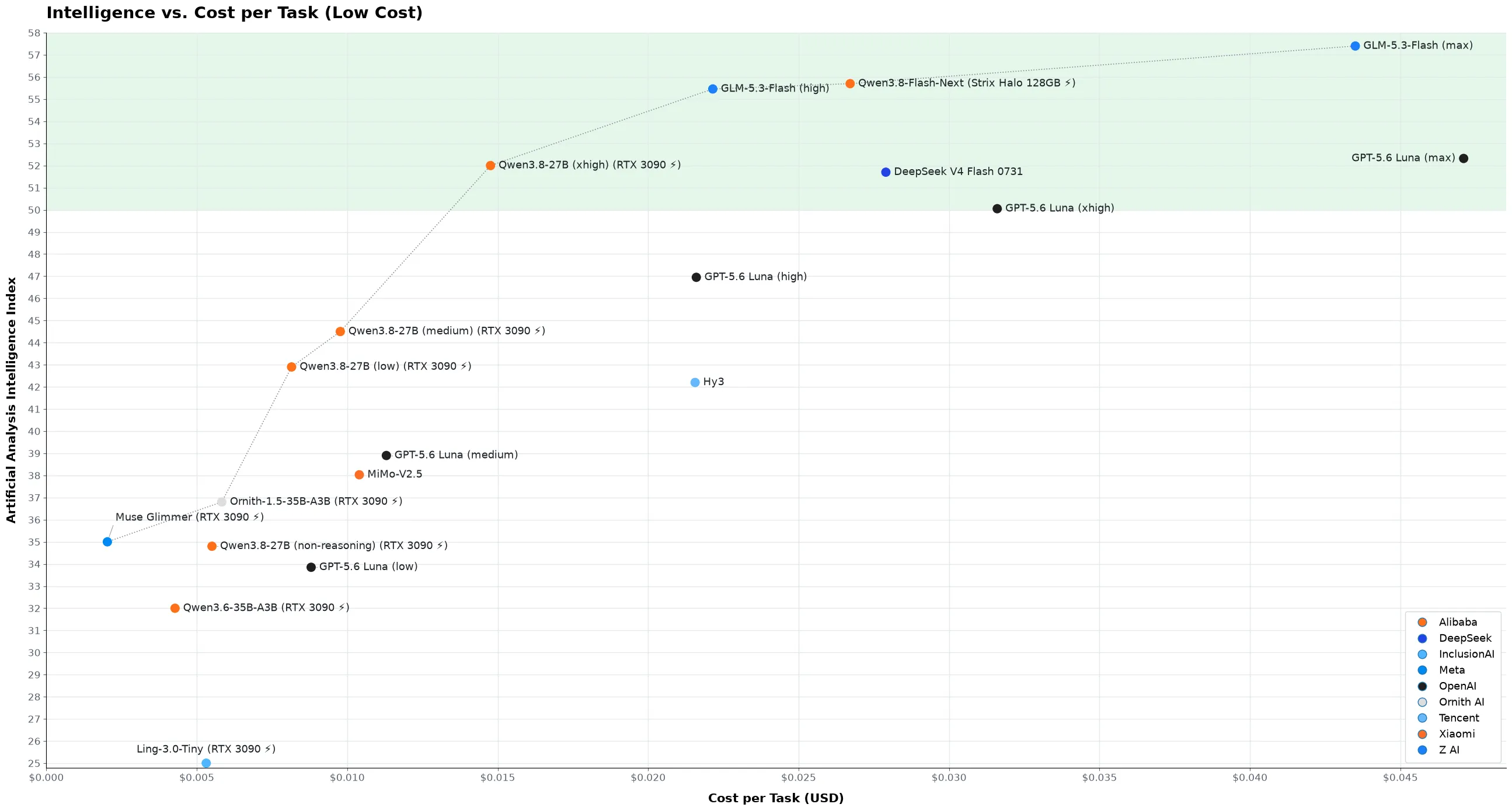Click the Qwen3.8-27B (low) data point
The image size is (1512, 811).
(x=291, y=367)
